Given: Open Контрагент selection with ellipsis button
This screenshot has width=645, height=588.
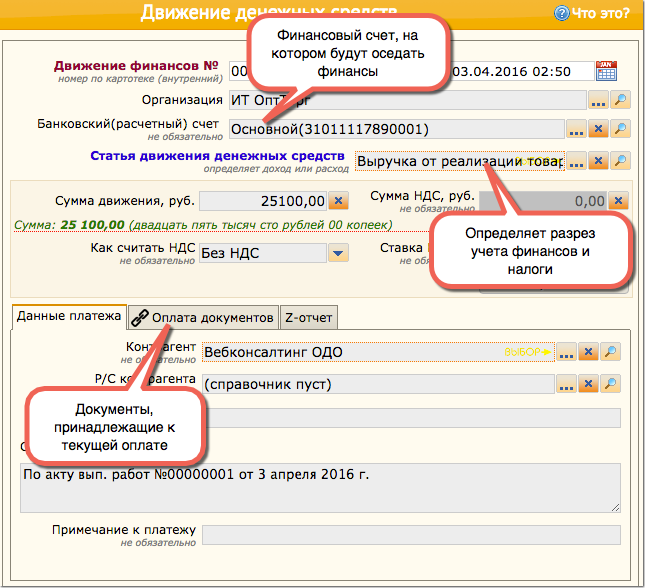Looking at the screenshot, I should [567, 352].
